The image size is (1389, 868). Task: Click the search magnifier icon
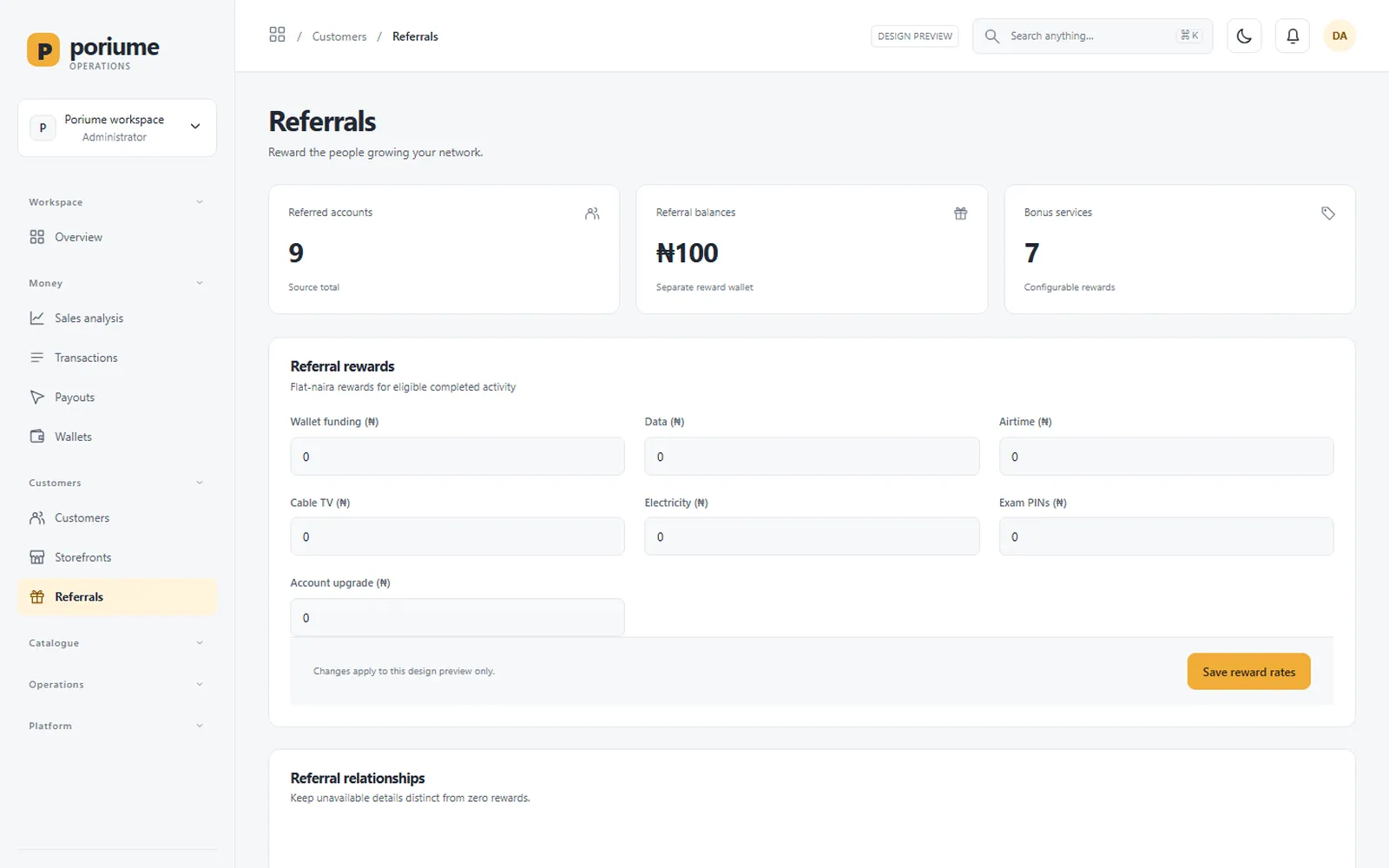(x=991, y=36)
